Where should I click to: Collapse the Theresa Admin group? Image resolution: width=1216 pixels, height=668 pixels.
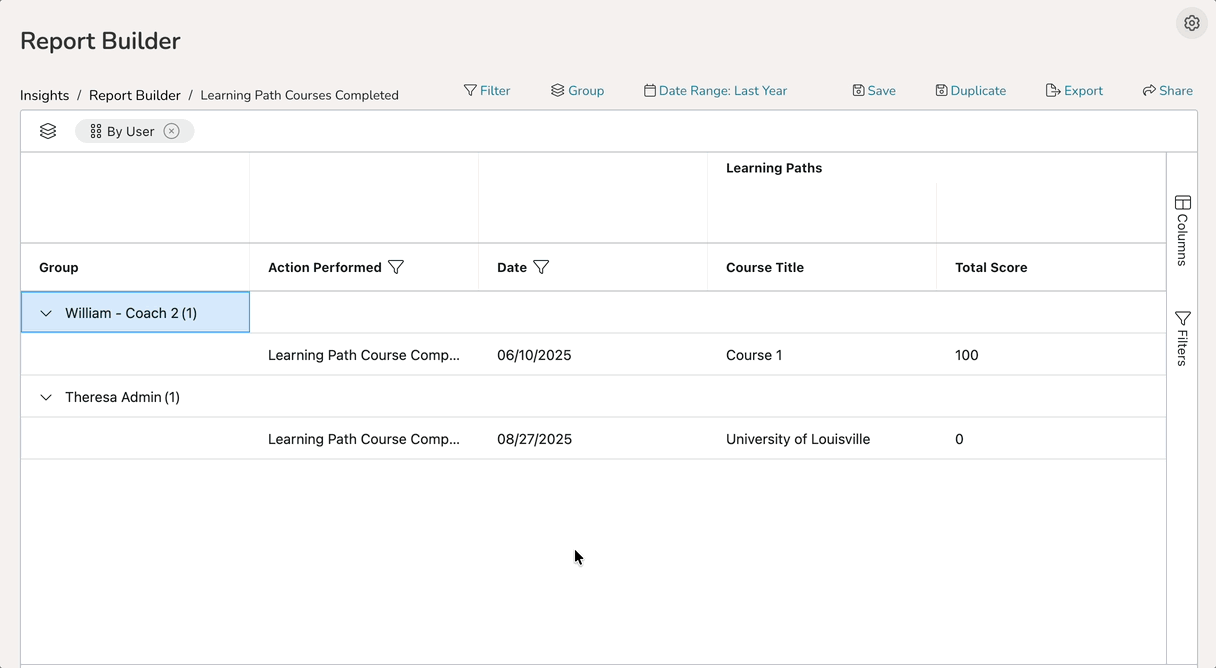(x=46, y=397)
